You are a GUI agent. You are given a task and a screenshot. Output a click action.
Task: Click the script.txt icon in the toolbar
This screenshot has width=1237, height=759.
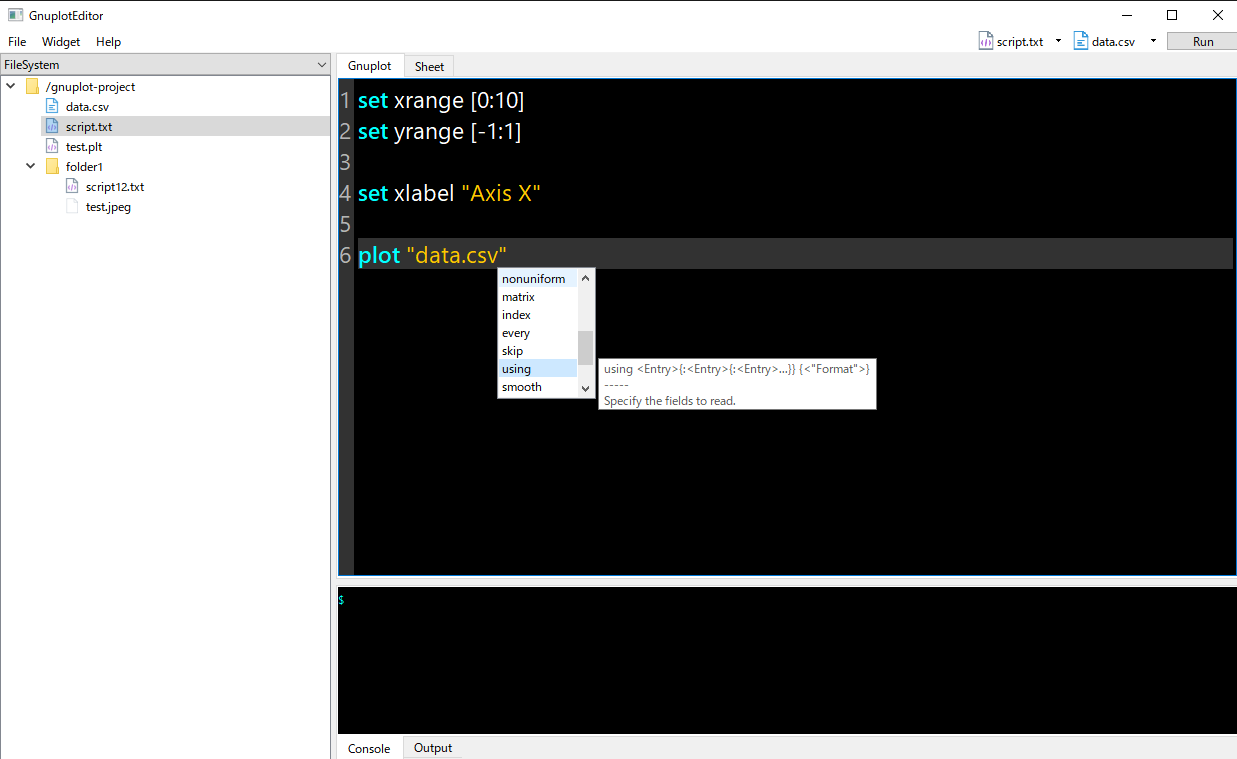point(985,41)
